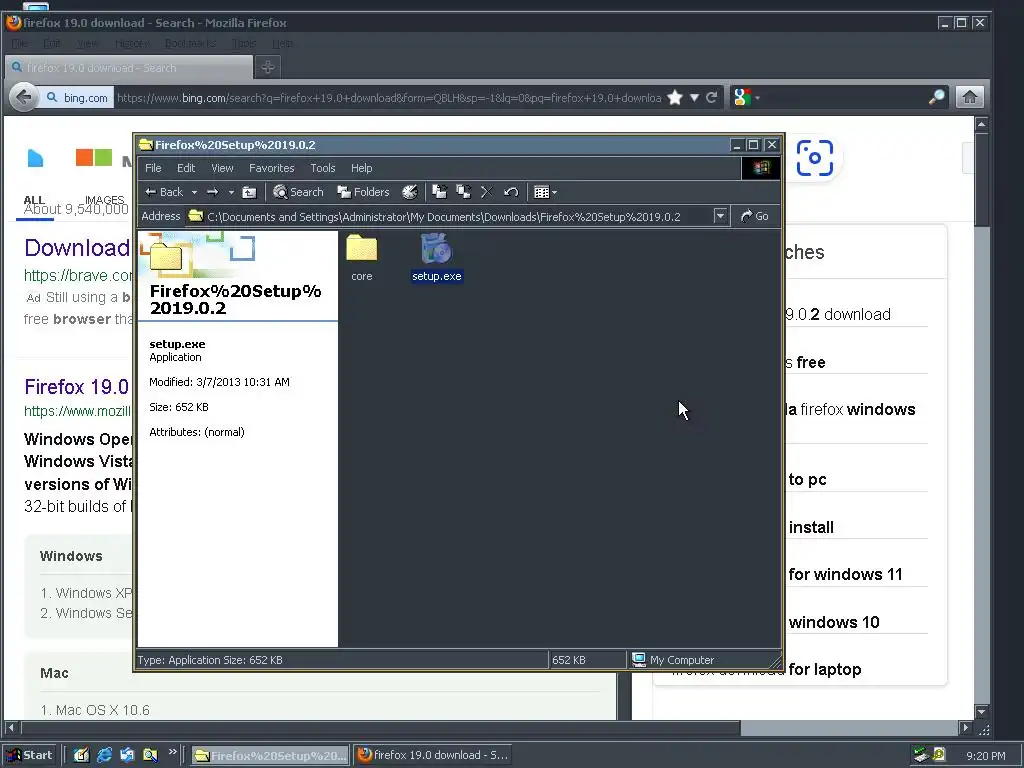Click the Firefox back arrow button
The height and width of the screenshot is (768, 1024).
pos(24,98)
